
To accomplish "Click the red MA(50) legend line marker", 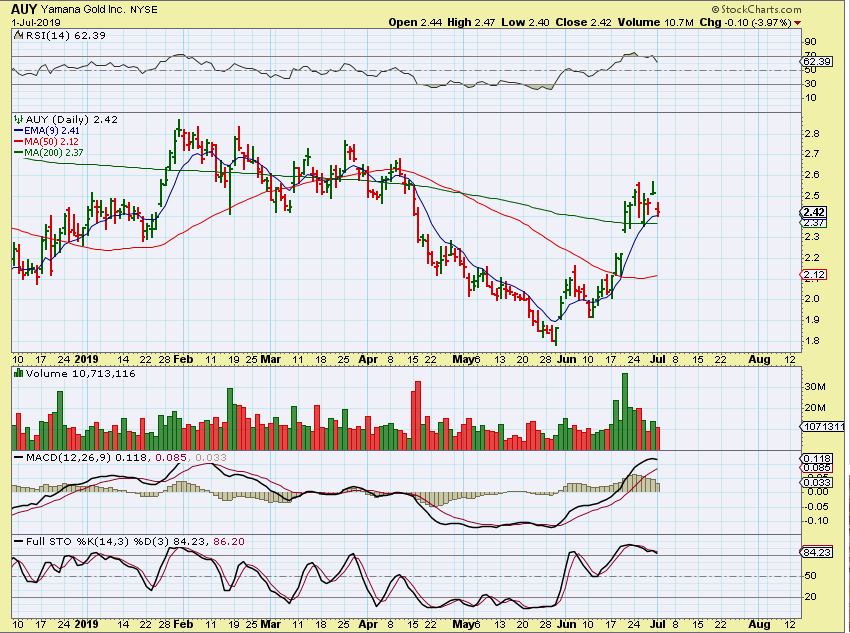I will pos(19,141).
